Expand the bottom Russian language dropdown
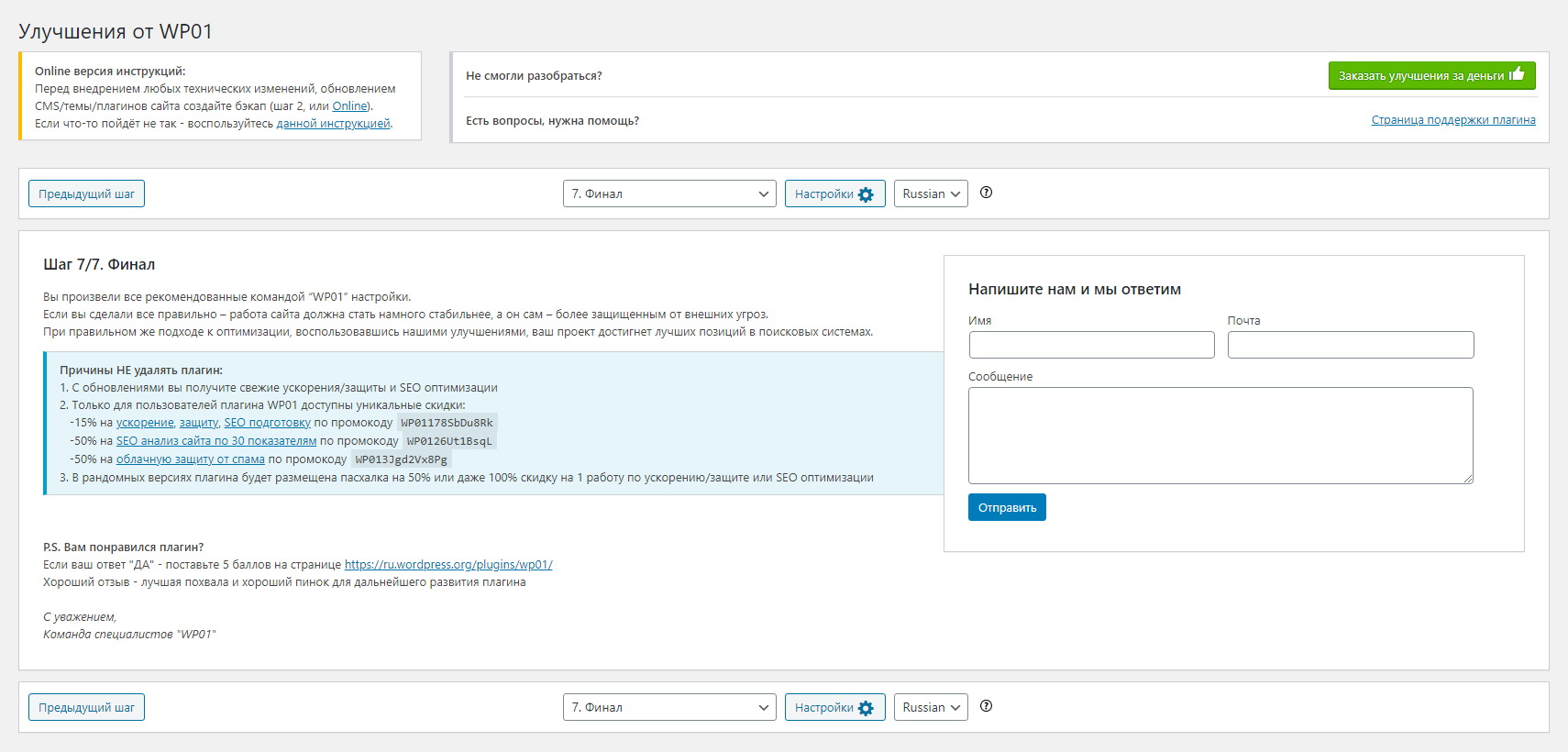This screenshot has height=752, width=1568. [x=931, y=707]
